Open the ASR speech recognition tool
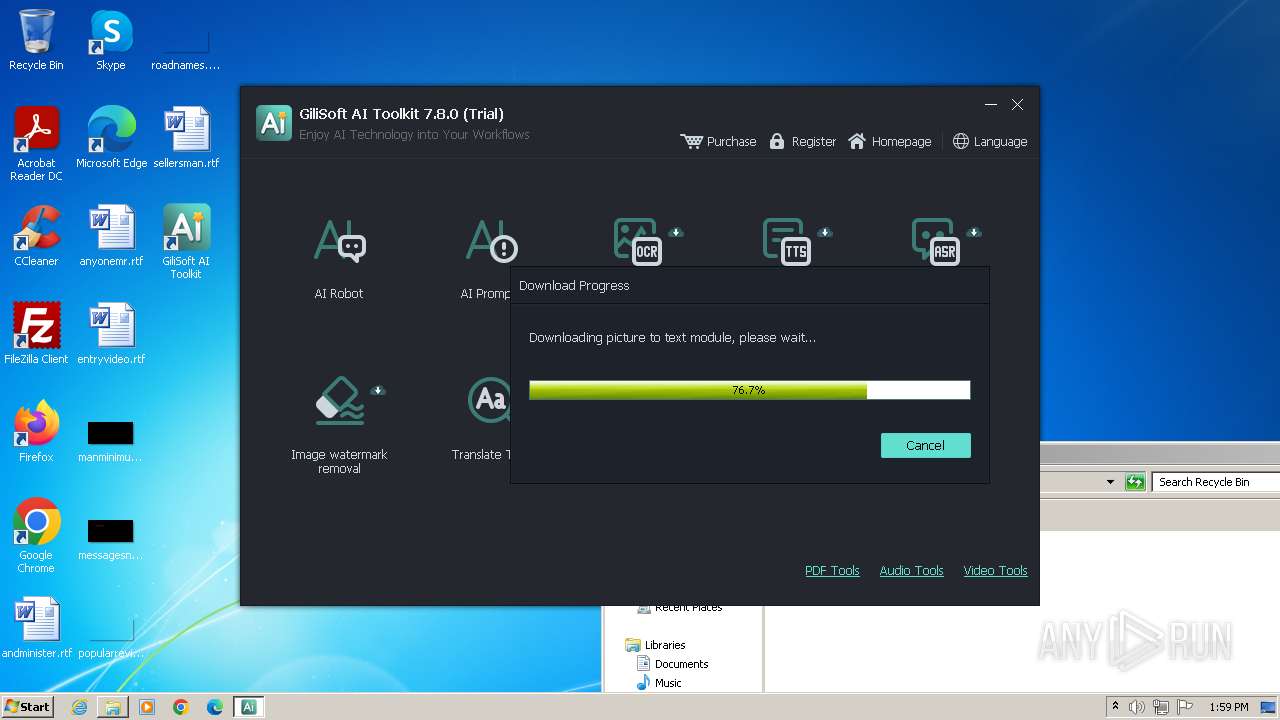Screen dimensions: 1280x720 (x=938, y=241)
